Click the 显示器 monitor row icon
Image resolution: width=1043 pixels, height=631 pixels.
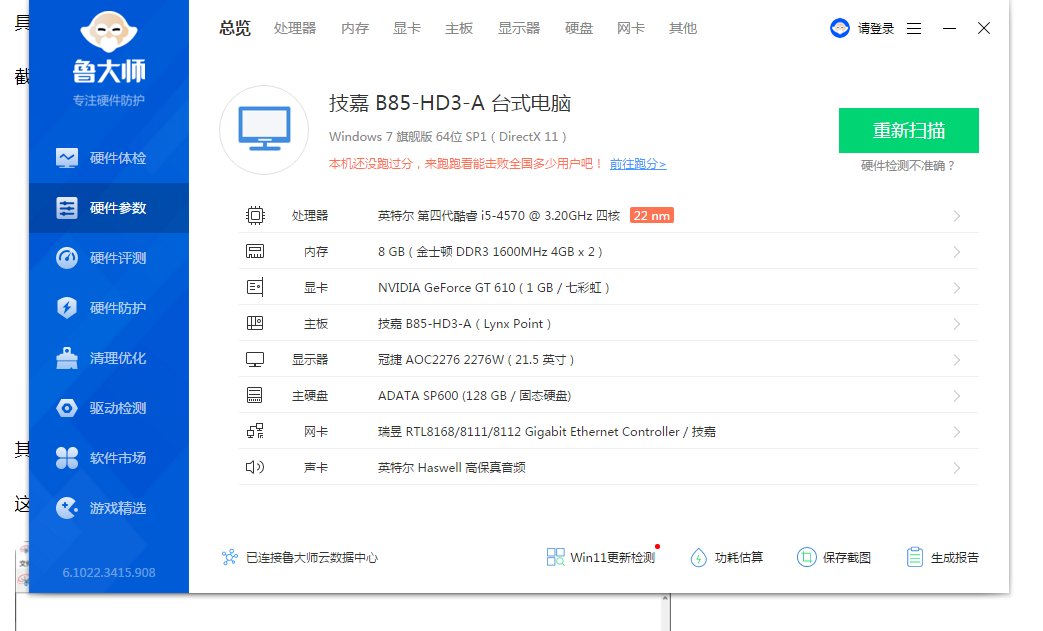pos(255,360)
